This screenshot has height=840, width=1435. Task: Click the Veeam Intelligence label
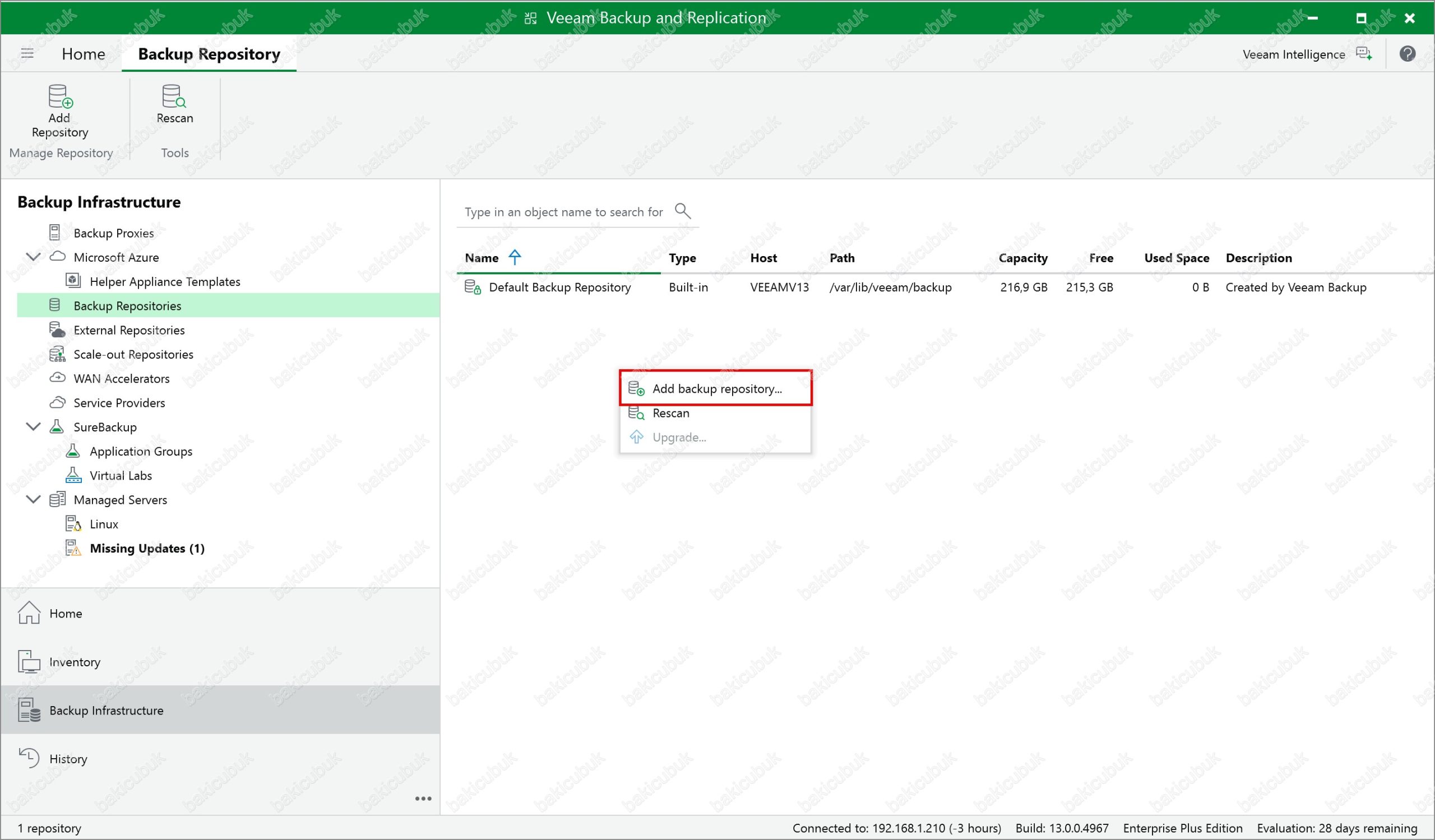(x=1294, y=54)
